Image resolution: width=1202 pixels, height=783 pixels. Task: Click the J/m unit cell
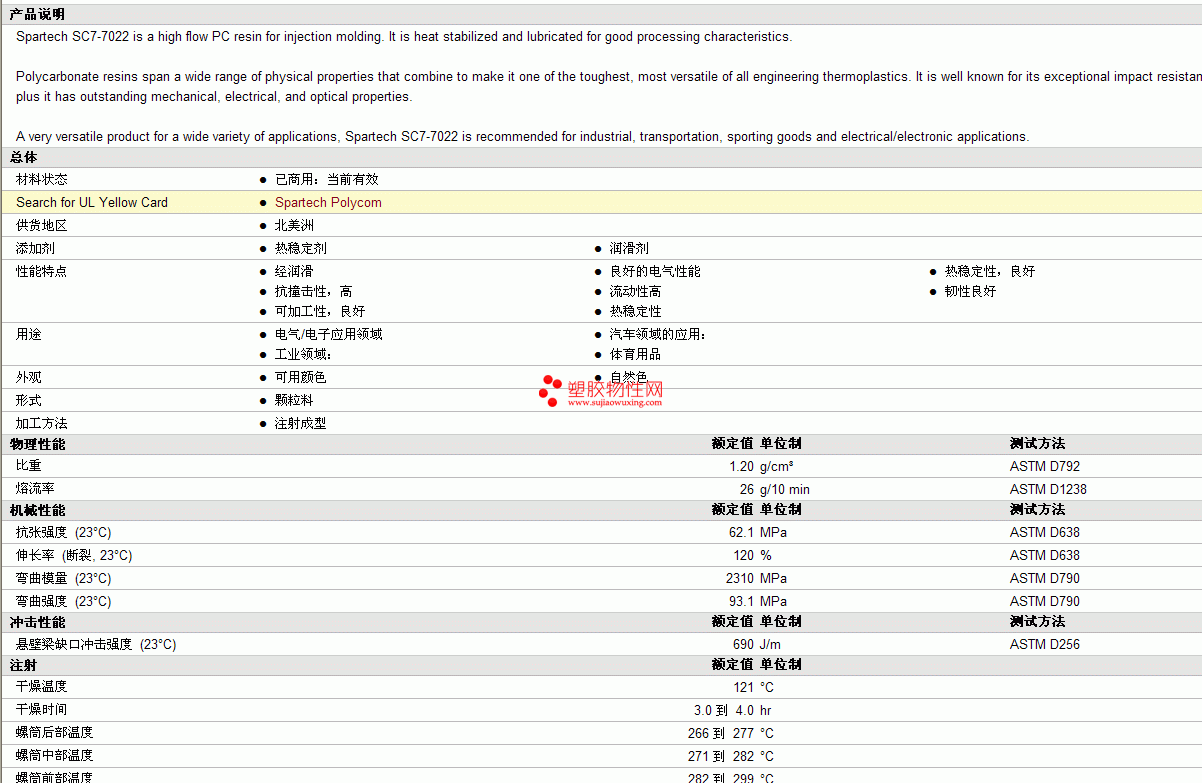(770, 644)
